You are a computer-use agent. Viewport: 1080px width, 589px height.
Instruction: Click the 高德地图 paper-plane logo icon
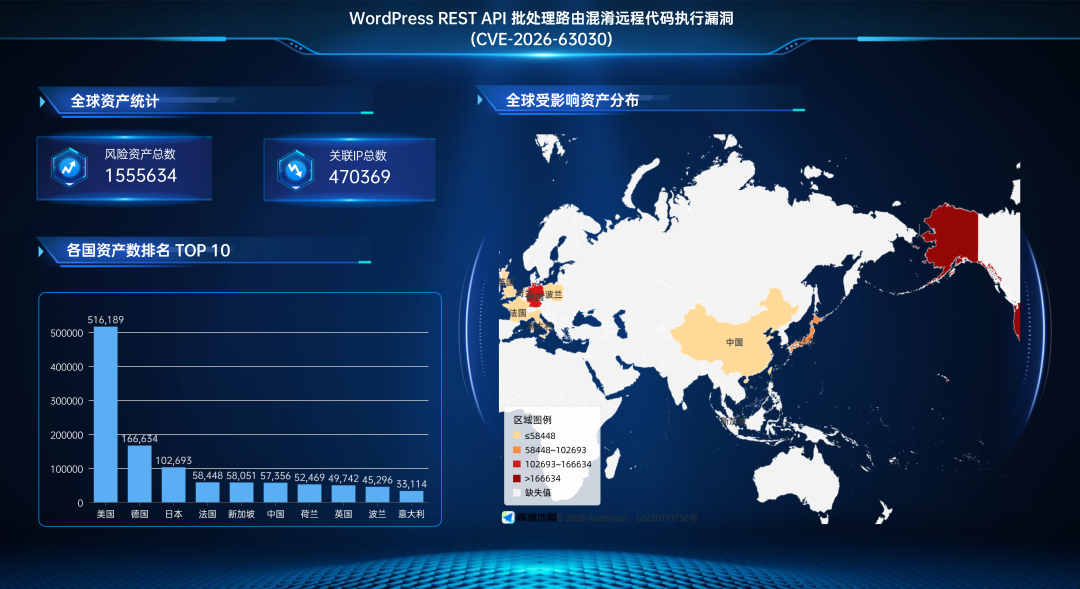[508, 517]
